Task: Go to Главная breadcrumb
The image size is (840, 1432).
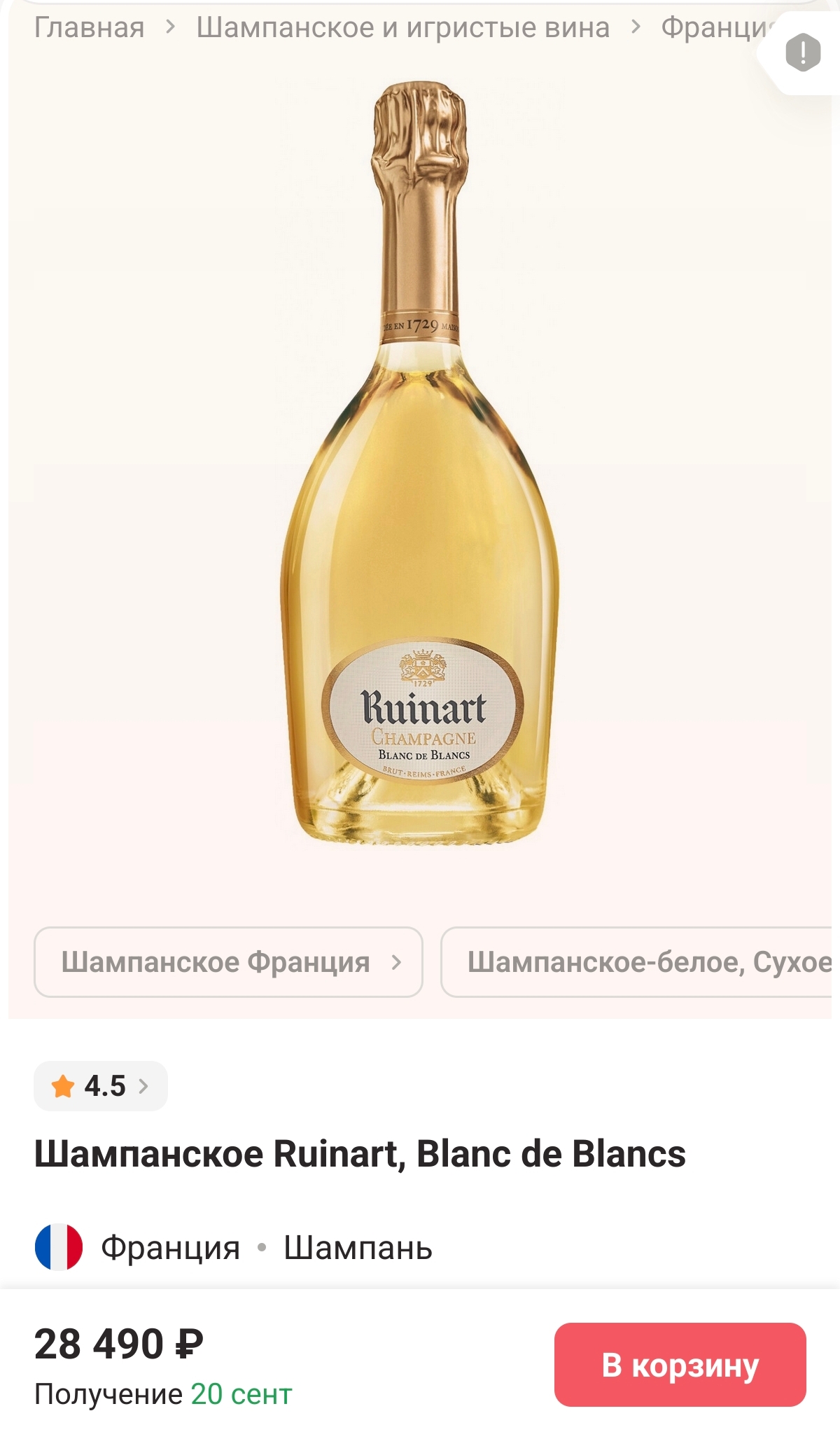Action: click(x=90, y=28)
